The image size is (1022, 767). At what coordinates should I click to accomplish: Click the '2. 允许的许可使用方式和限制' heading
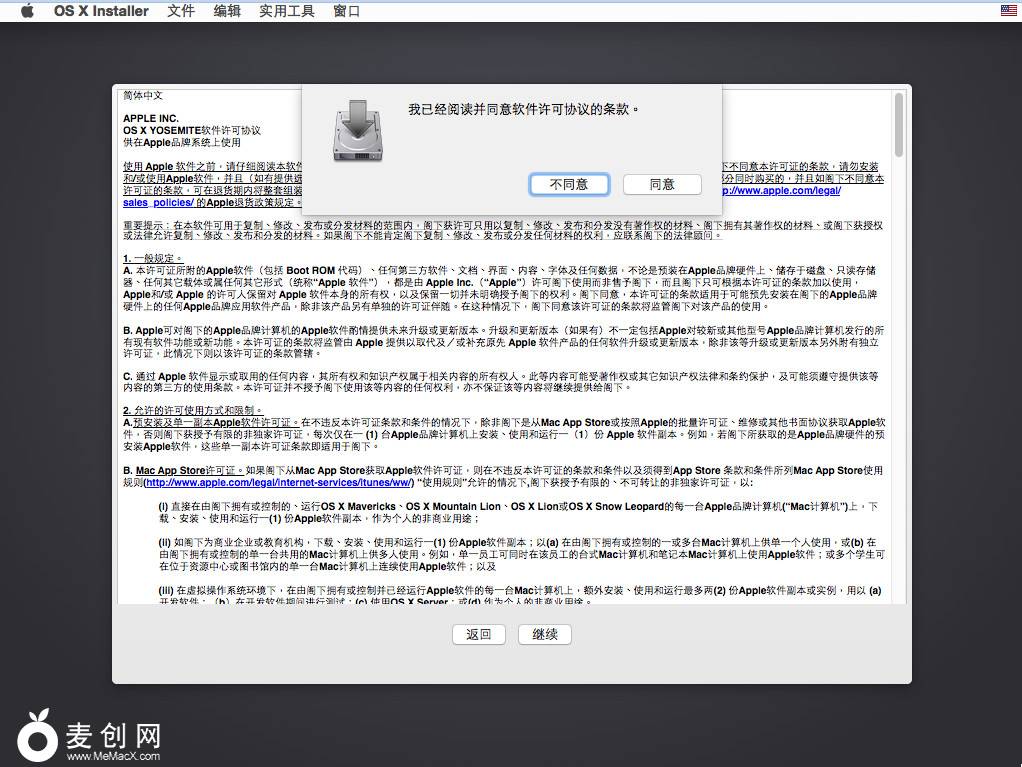point(193,410)
